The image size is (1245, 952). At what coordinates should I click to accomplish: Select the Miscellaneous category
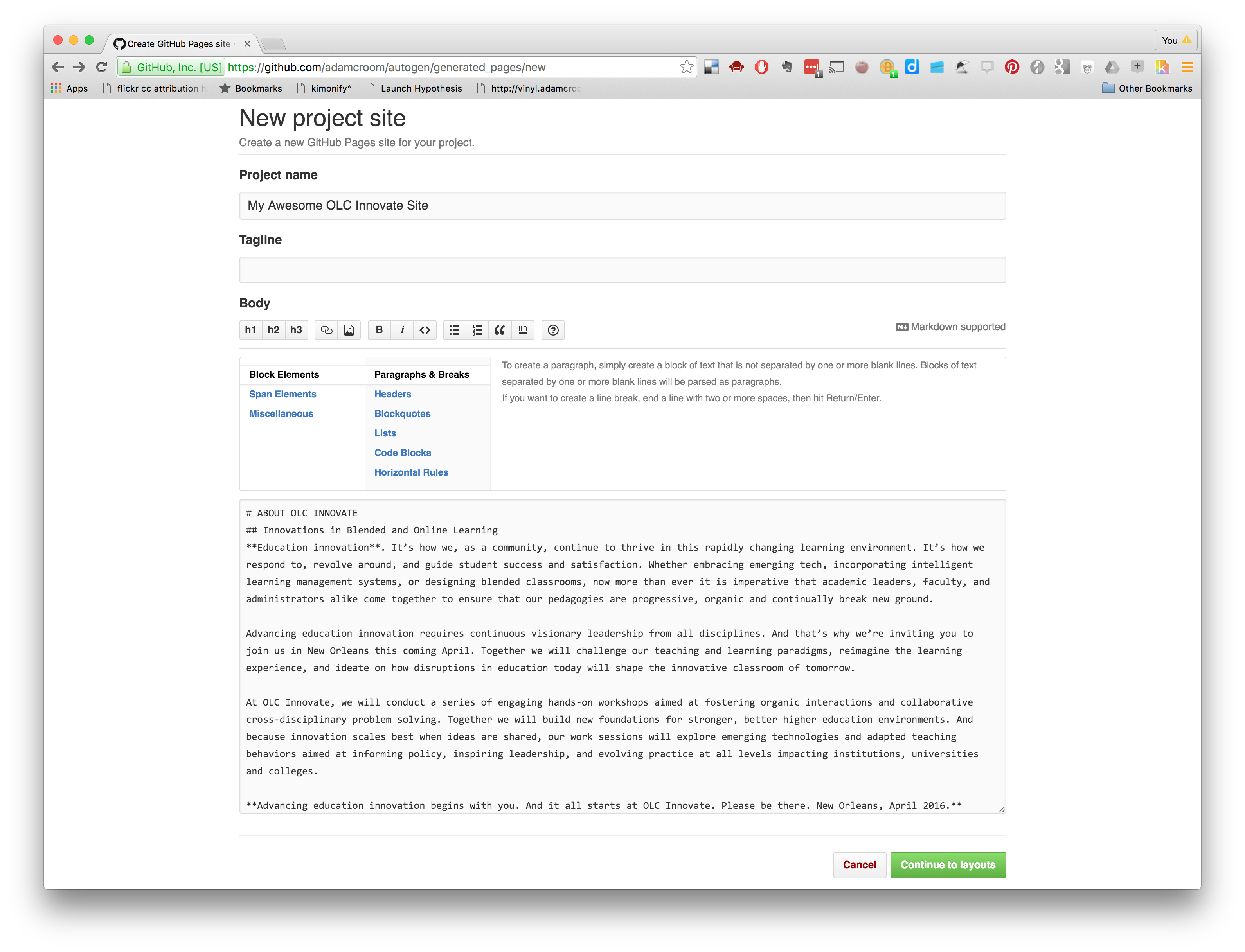[281, 414]
